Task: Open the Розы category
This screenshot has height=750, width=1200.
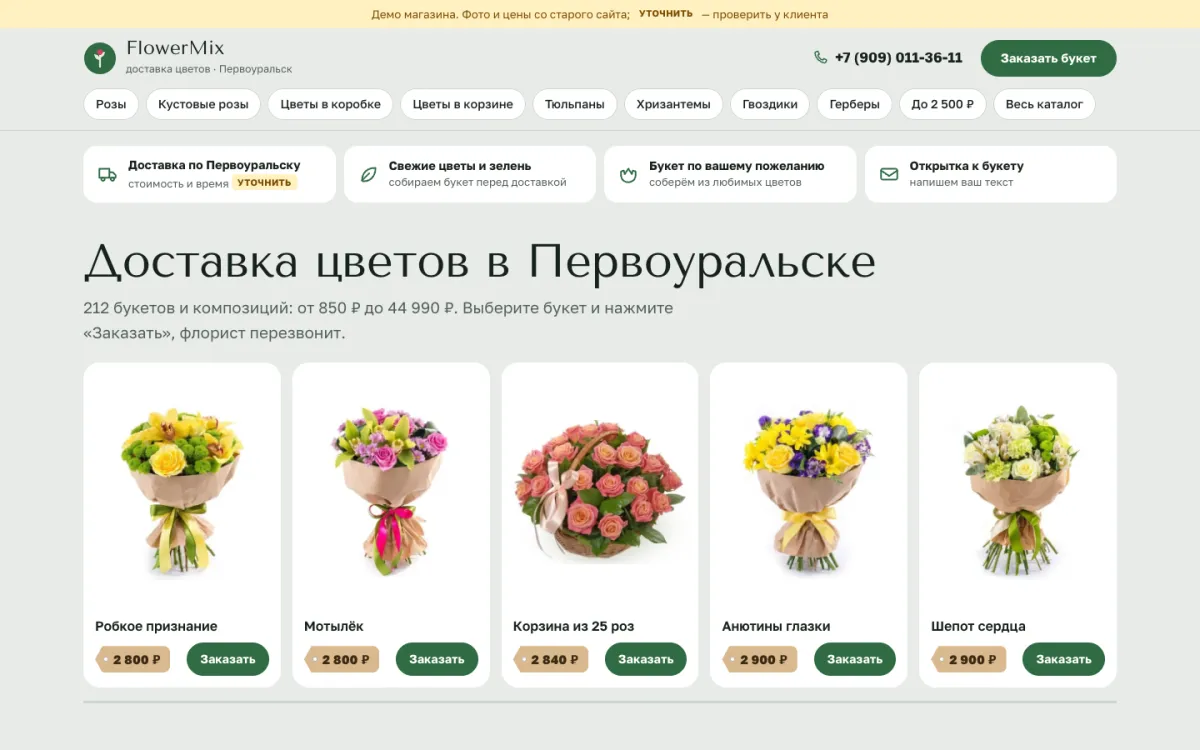Action: tap(111, 104)
